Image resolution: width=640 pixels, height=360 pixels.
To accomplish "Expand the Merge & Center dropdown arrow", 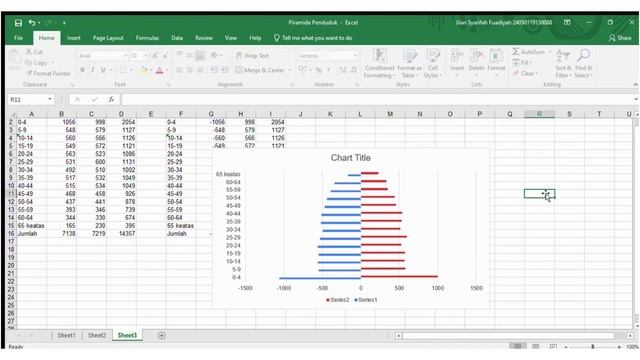I will (x=290, y=70).
